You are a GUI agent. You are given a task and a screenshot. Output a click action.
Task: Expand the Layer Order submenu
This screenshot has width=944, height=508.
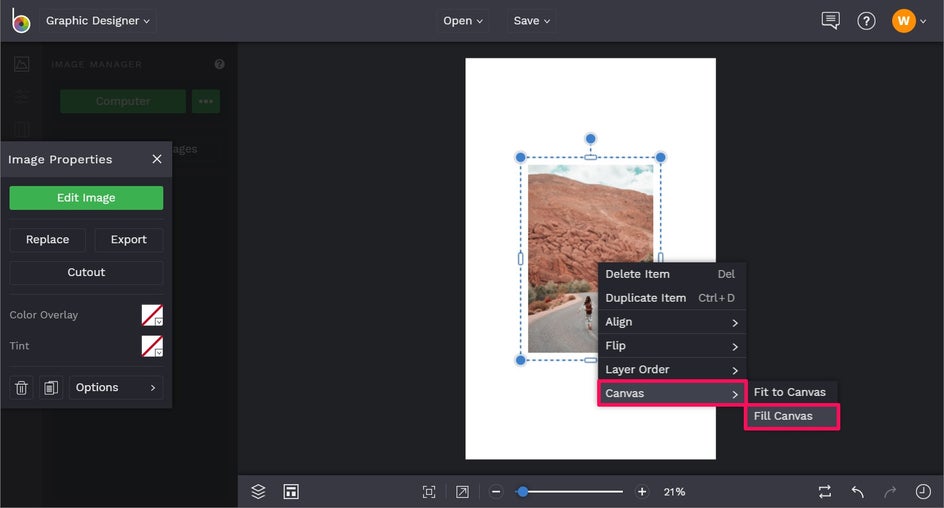click(671, 370)
